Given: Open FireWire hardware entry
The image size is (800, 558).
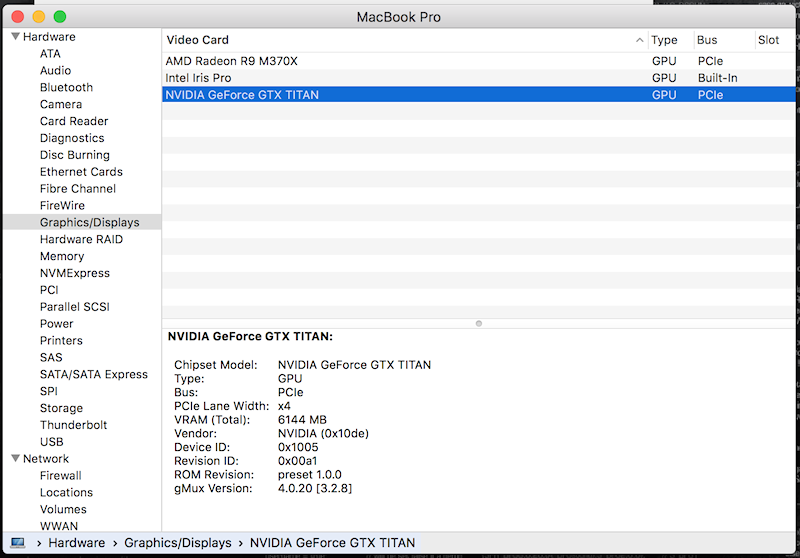Looking at the screenshot, I should [62, 205].
